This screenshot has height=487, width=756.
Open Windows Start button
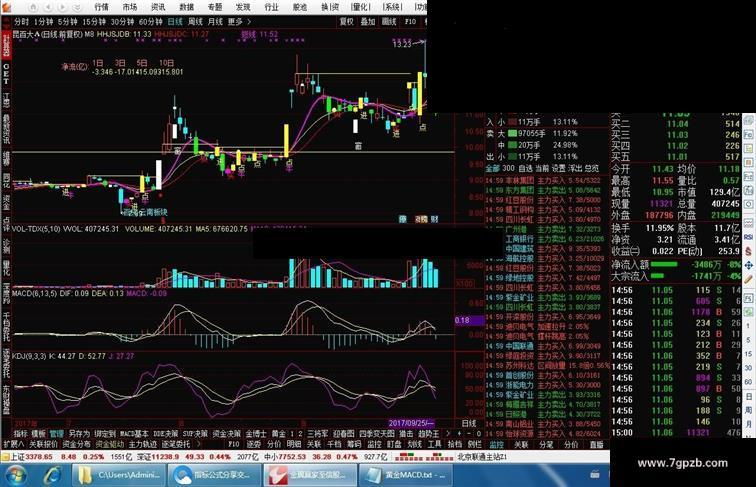click(16, 475)
